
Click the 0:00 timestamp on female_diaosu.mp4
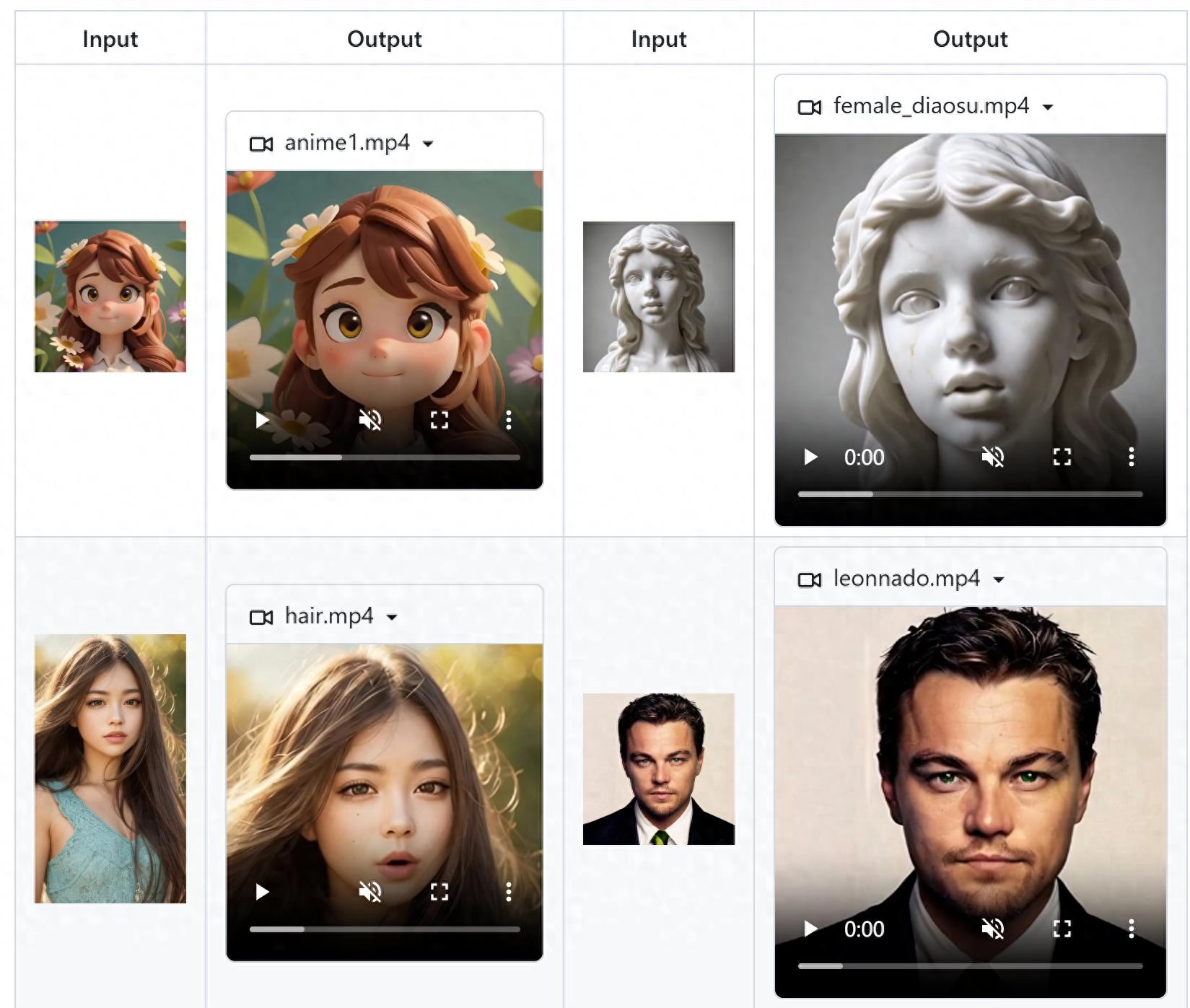click(x=864, y=457)
